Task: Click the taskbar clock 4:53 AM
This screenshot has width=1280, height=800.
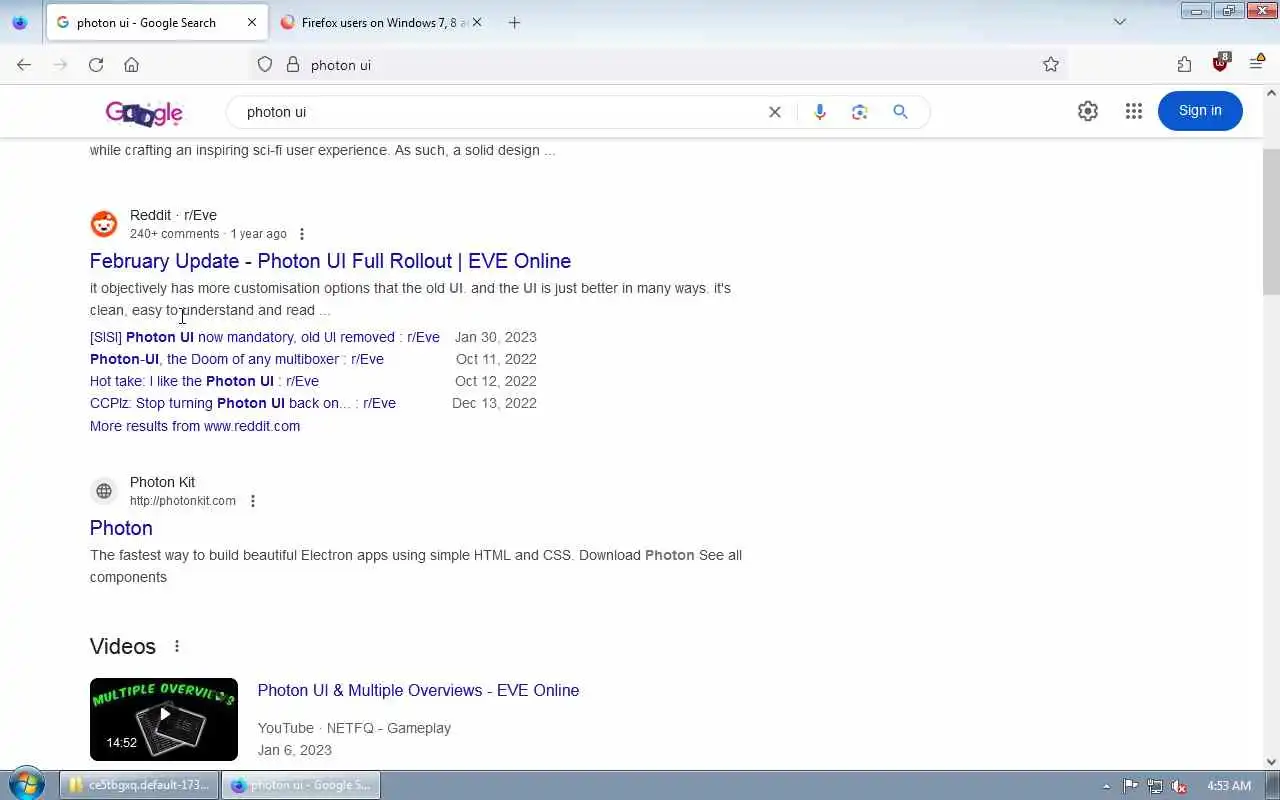Action: click(1229, 786)
